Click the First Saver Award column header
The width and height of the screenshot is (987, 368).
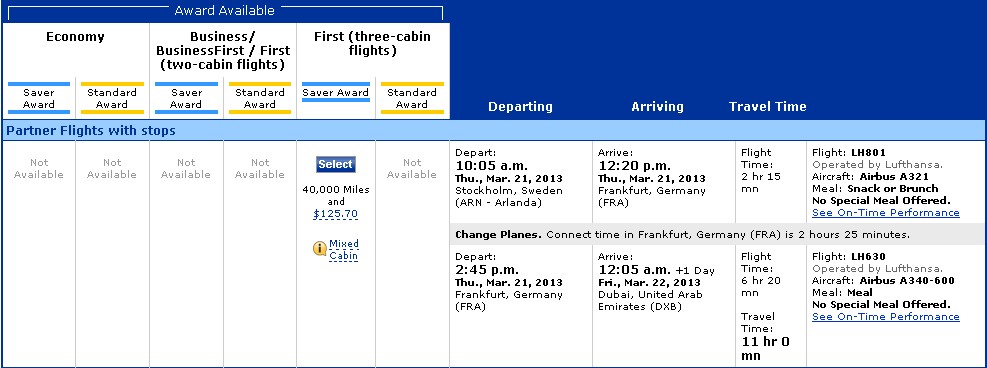[336, 92]
